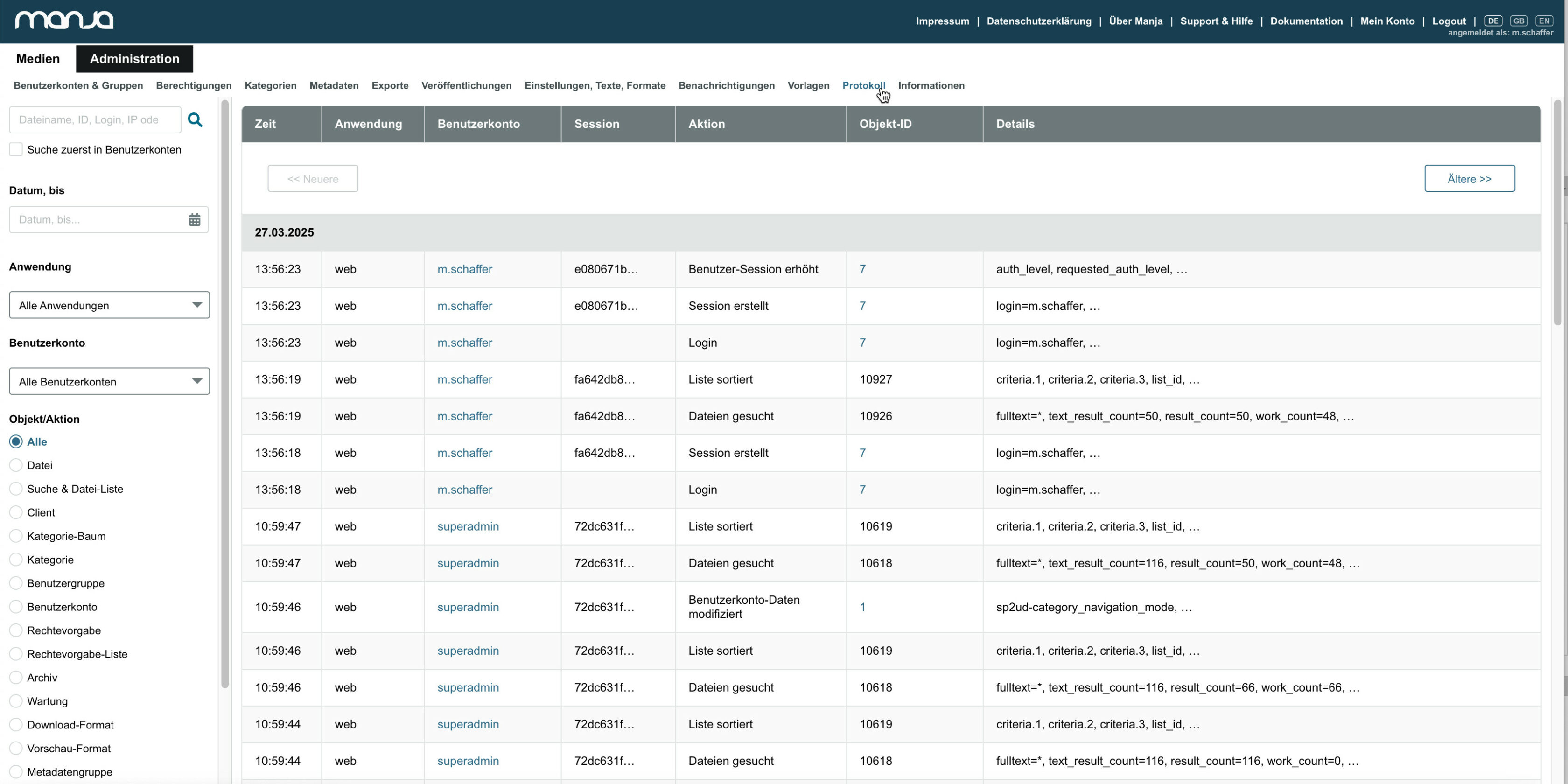Screen dimensions: 1568x784
Task: Click the 'Ältere >>' button
Action: click(1470, 178)
